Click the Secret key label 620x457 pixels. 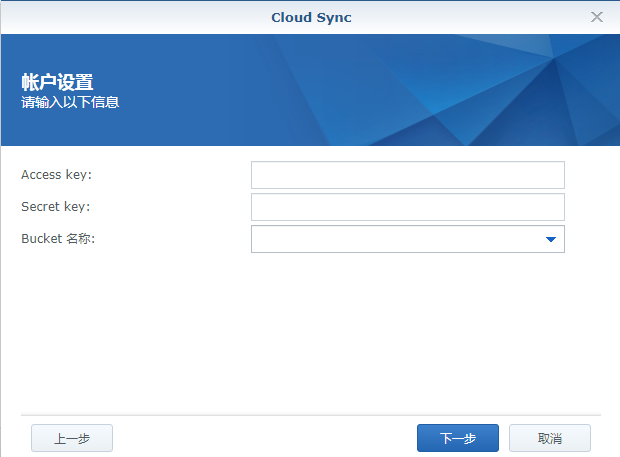[x=56, y=207]
